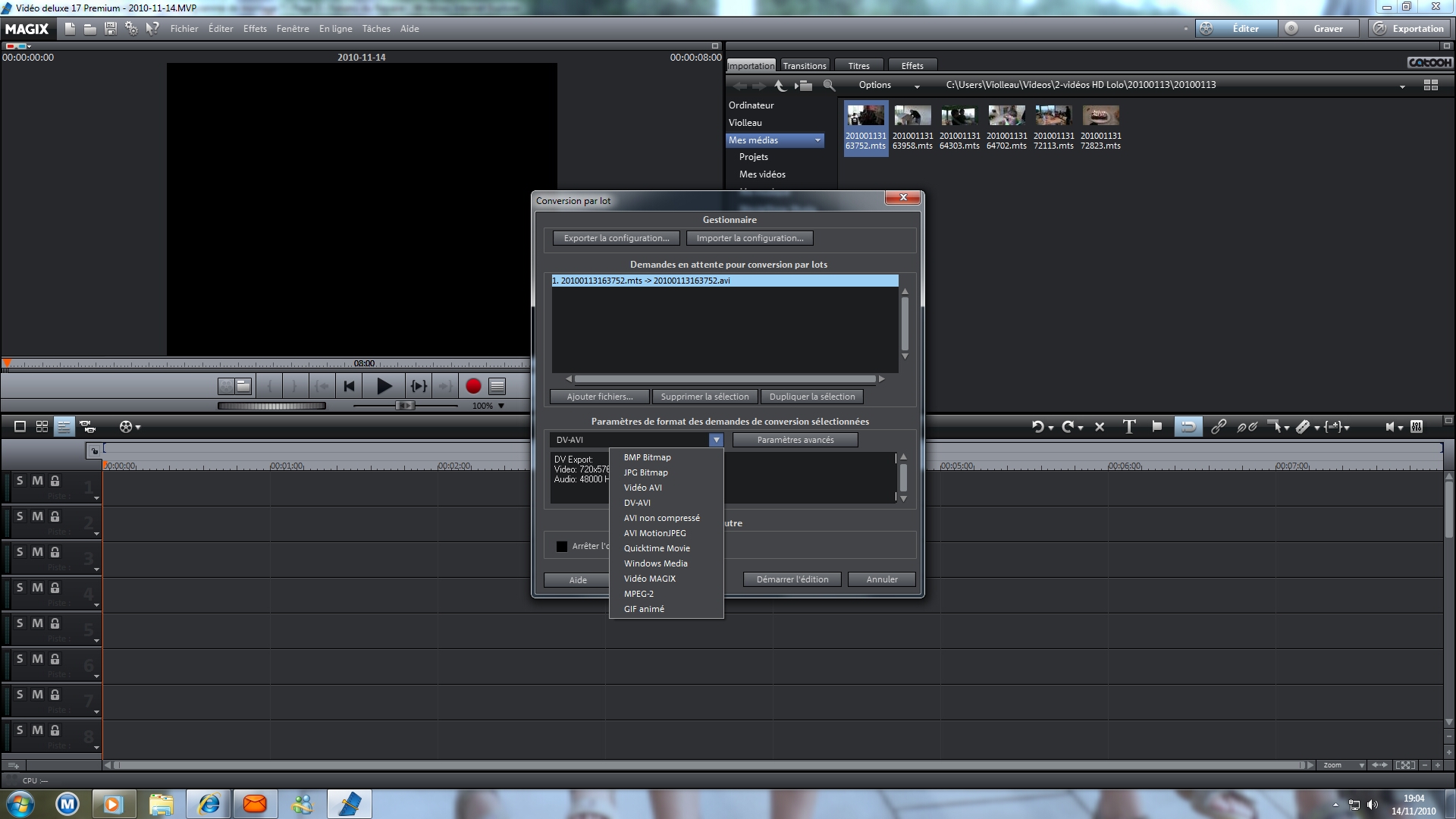This screenshot has height=819, width=1456.
Task: Mute track 5
Action: click(x=37, y=623)
